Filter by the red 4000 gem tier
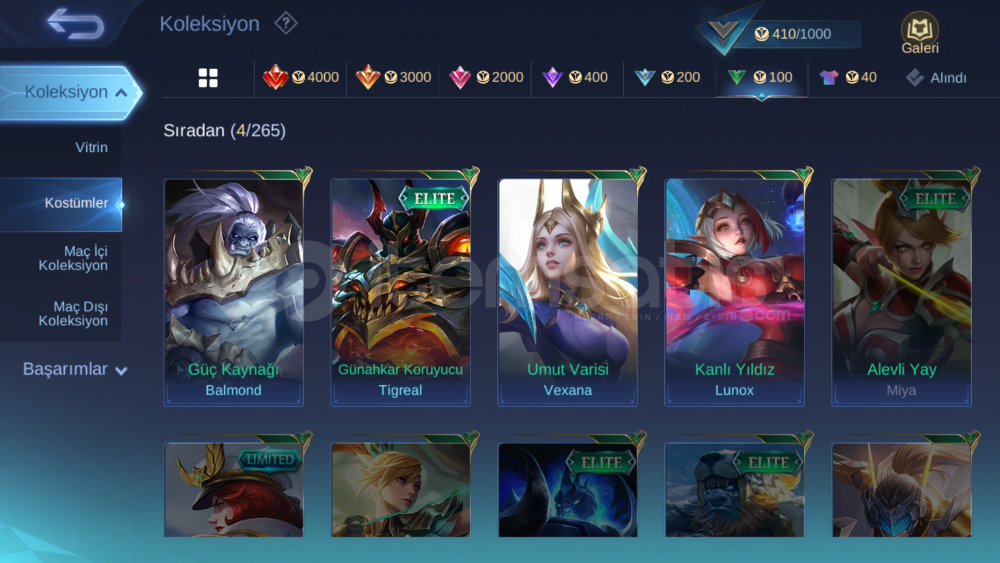The image size is (1000, 563). click(x=300, y=77)
